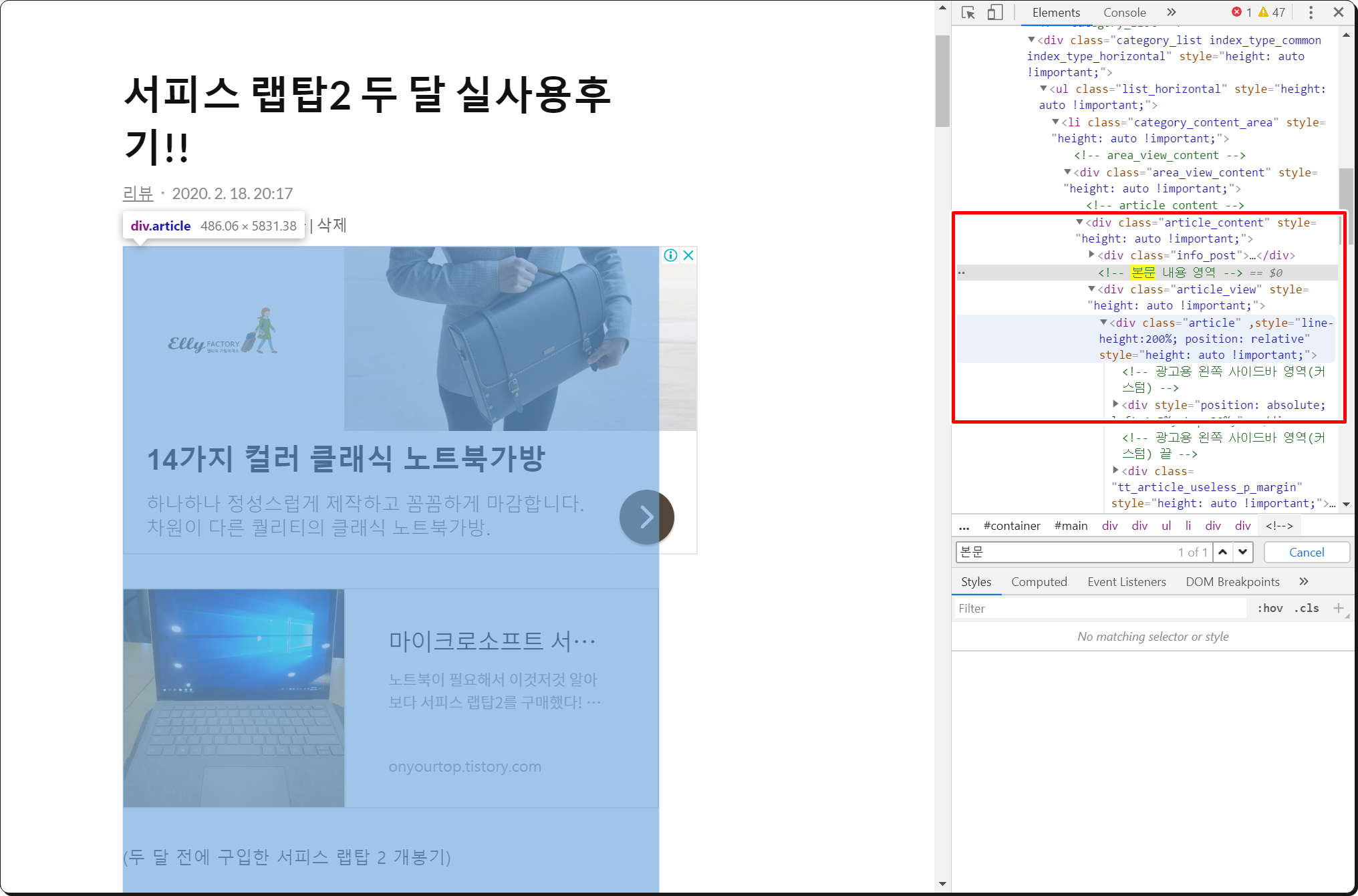The width and height of the screenshot is (1358, 896).
Task: Click the yellow warning count icon
Action: click(1263, 12)
